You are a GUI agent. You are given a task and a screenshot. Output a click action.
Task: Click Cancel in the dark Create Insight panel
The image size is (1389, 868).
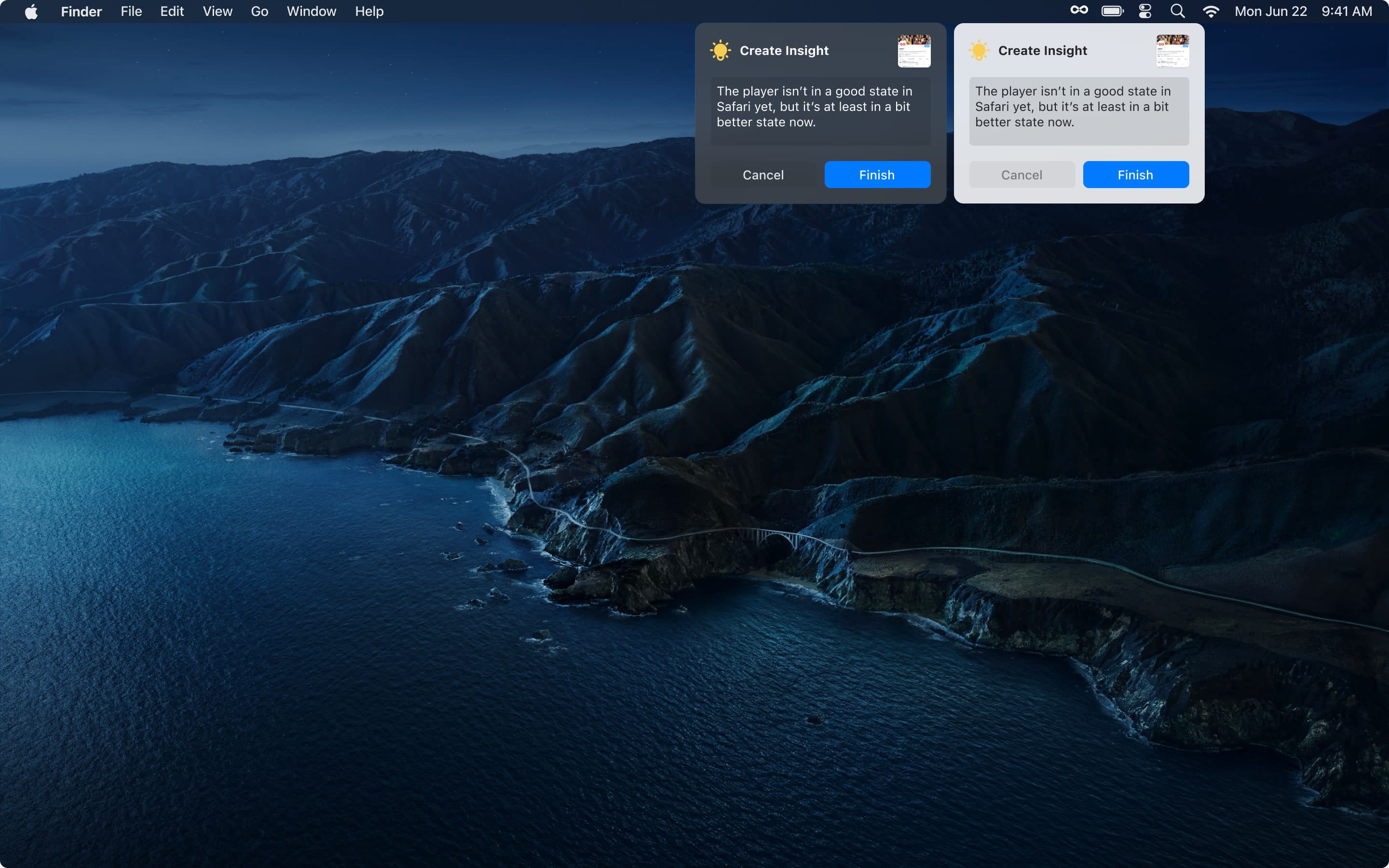[763, 175]
